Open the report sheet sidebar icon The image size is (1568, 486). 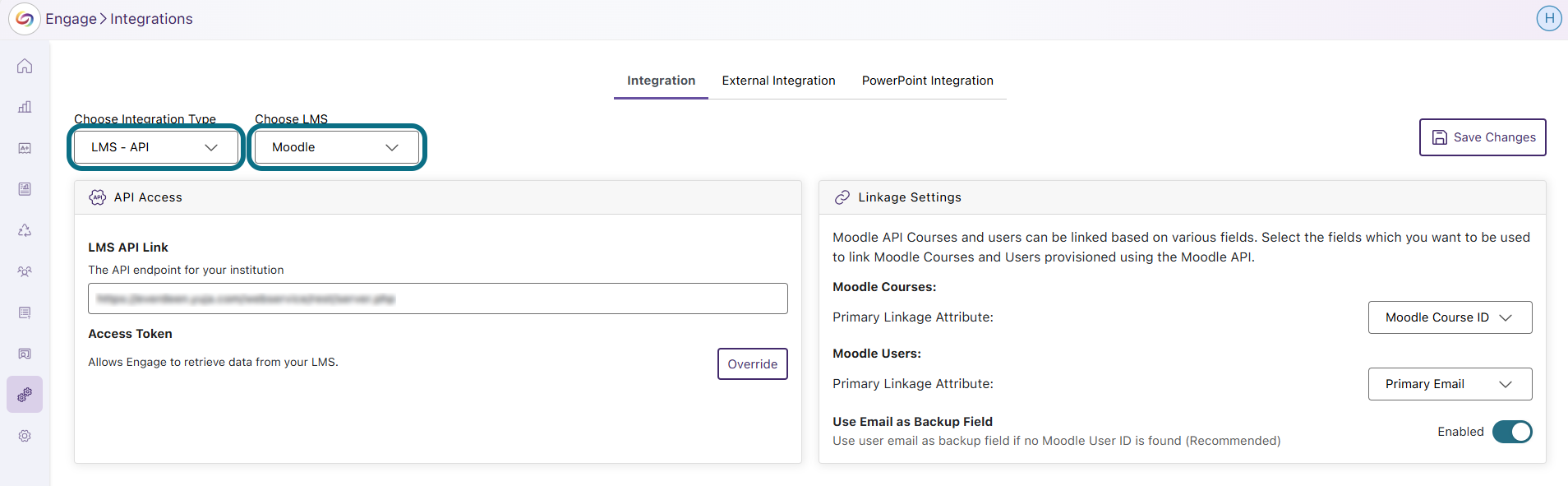25,189
